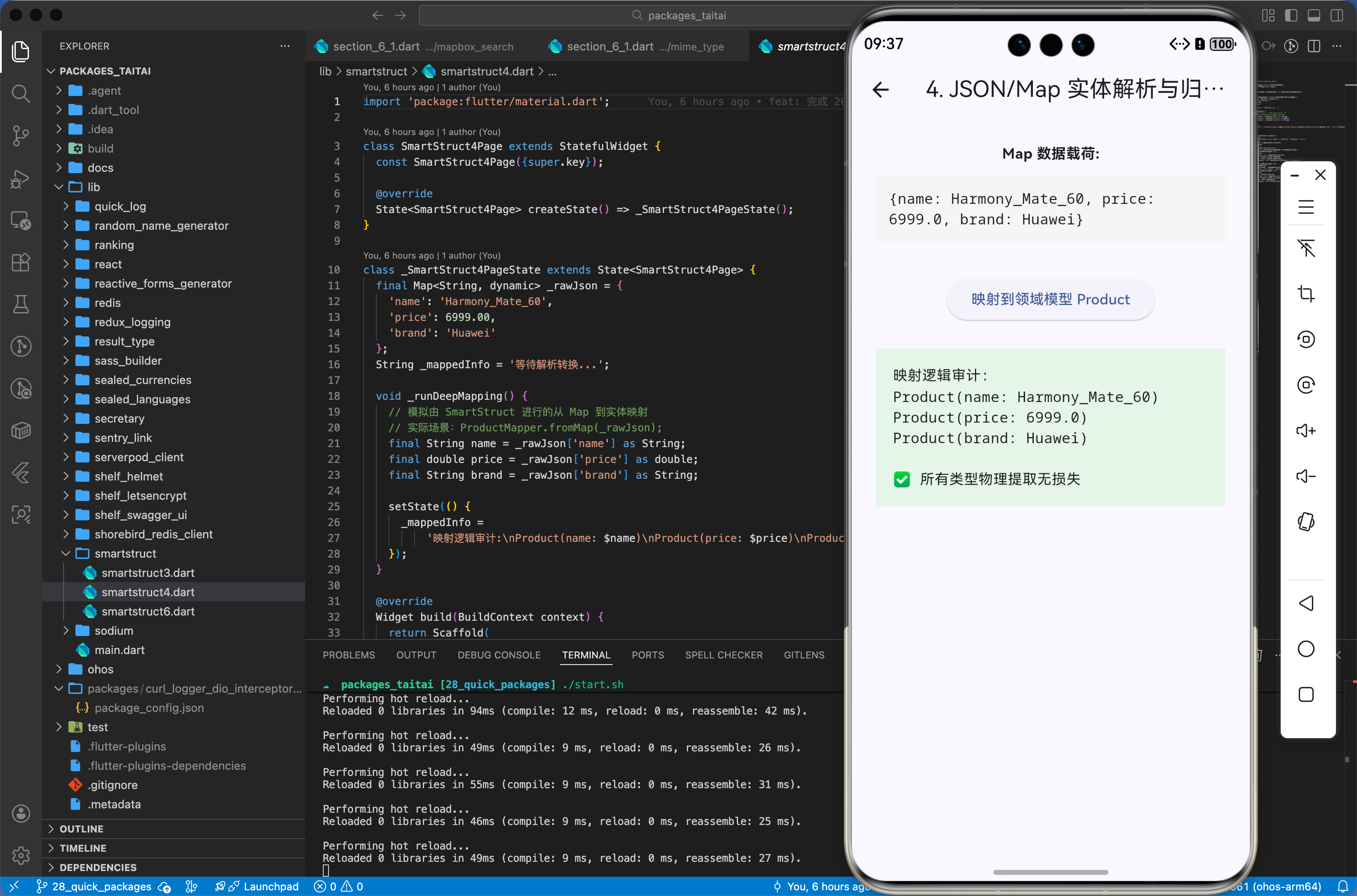Tap the back arrow in app header
The height and width of the screenshot is (896, 1357).
point(880,90)
